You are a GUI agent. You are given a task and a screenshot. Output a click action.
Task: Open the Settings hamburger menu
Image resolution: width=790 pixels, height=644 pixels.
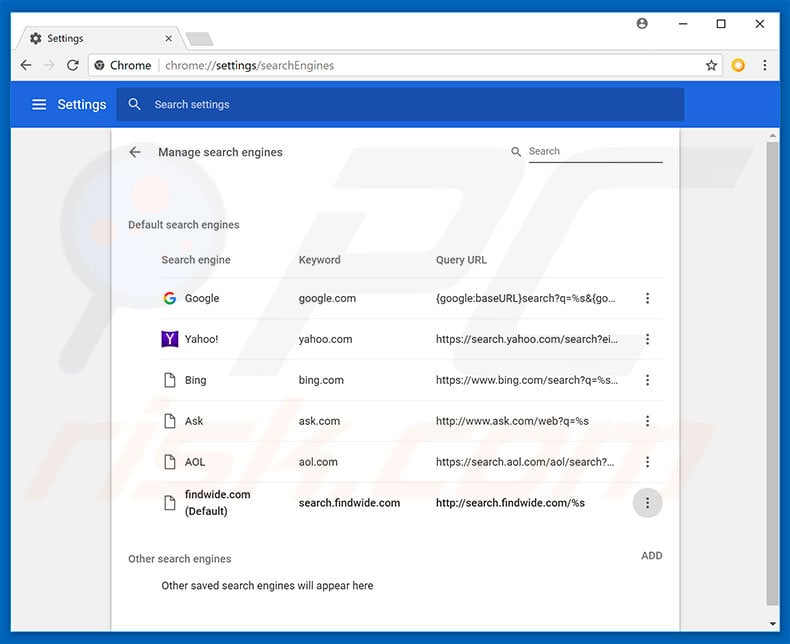pos(39,104)
